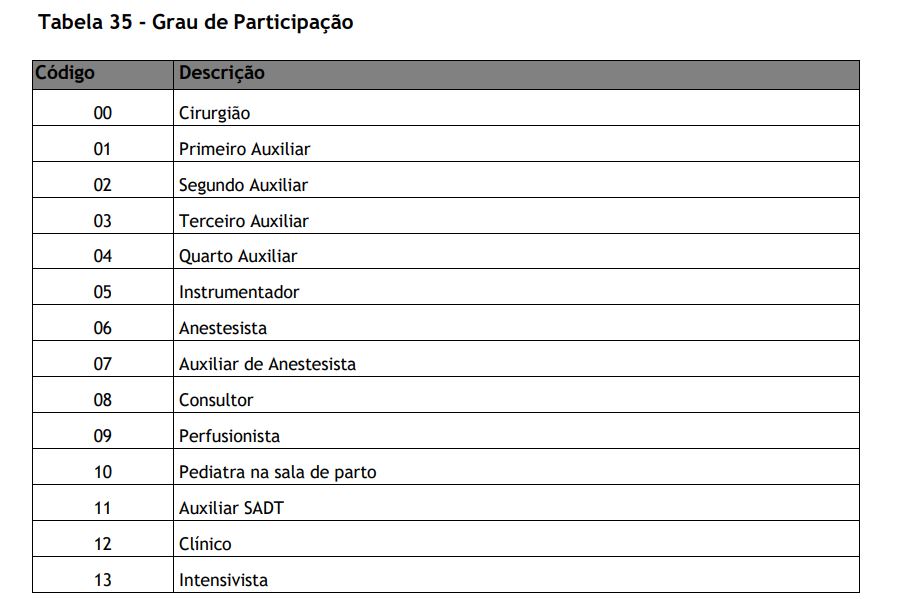The height and width of the screenshot is (599, 897).
Task: Click the 'Primeiro Auxiliar' row text
Action: 244,149
